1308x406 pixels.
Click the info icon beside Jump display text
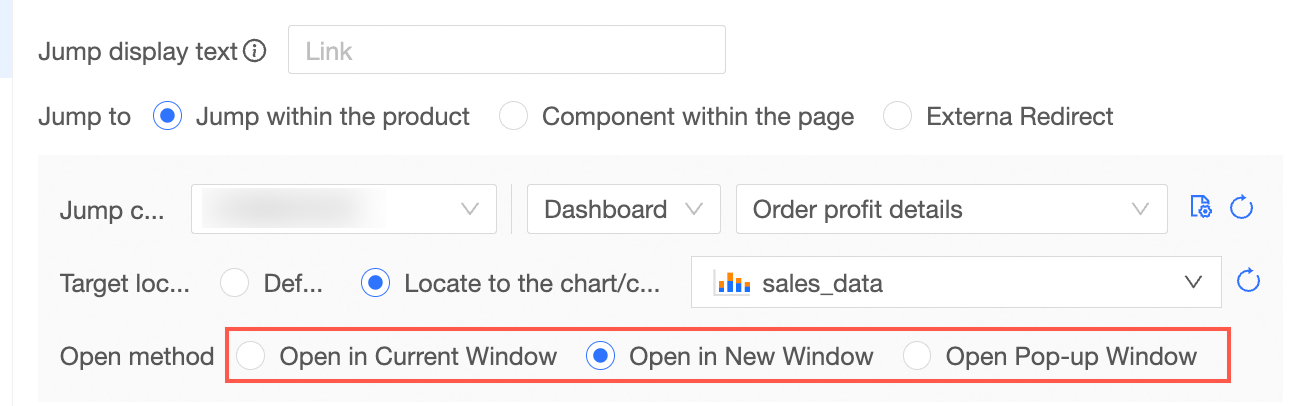click(x=256, y=51)
